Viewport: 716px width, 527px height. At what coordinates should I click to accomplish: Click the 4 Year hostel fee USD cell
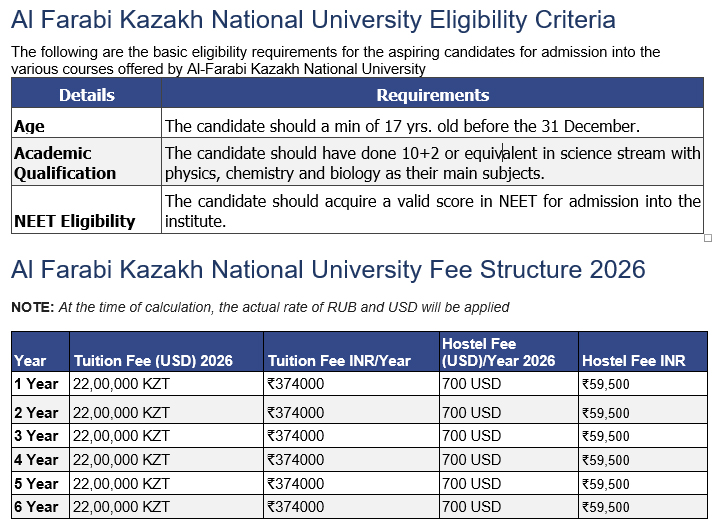(x=471, y=460)
